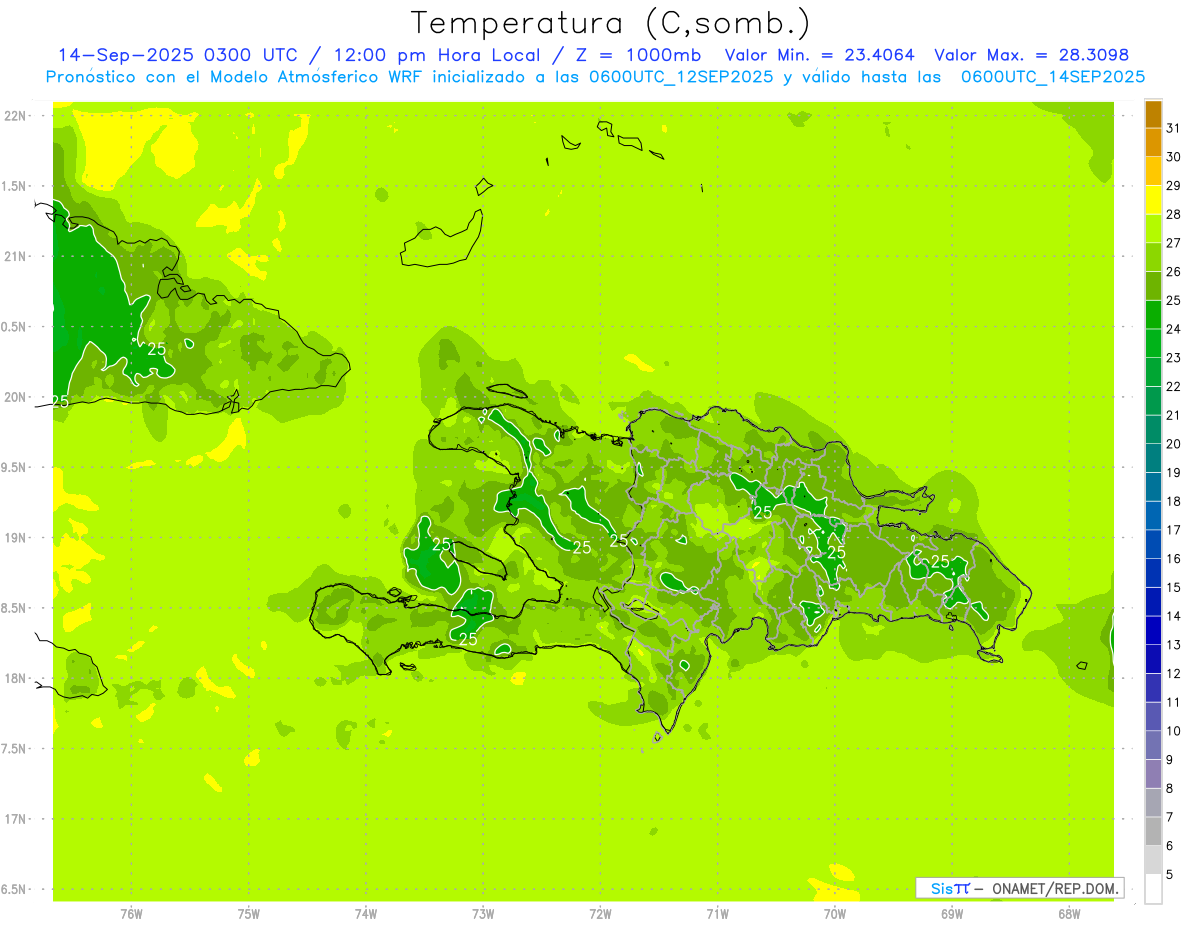Click the 'SisTT – ONAMET/REP.DOM.' watermark box
This screenshot has width=1200, height=927.
(x=1019, y=888)
